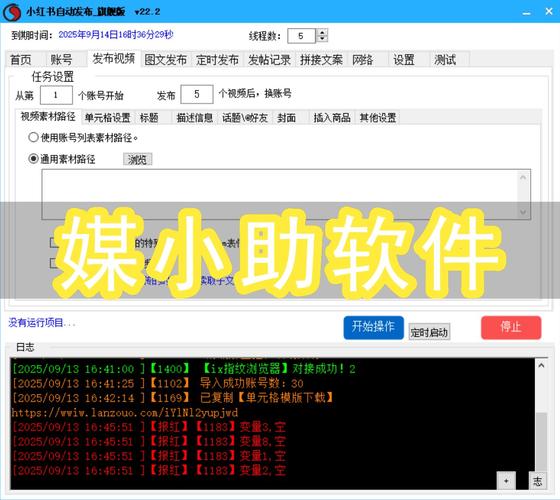Screen dimensions: 560x500
Task: Switch to the 描述信息 sub-tab
Action: click(195, 118)
